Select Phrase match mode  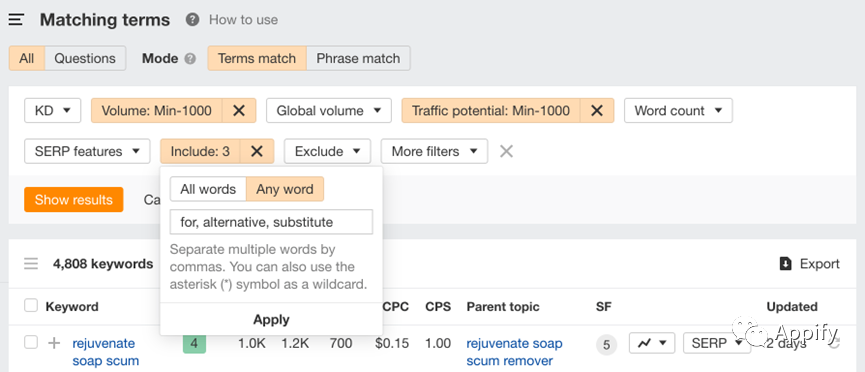(358, 59)
